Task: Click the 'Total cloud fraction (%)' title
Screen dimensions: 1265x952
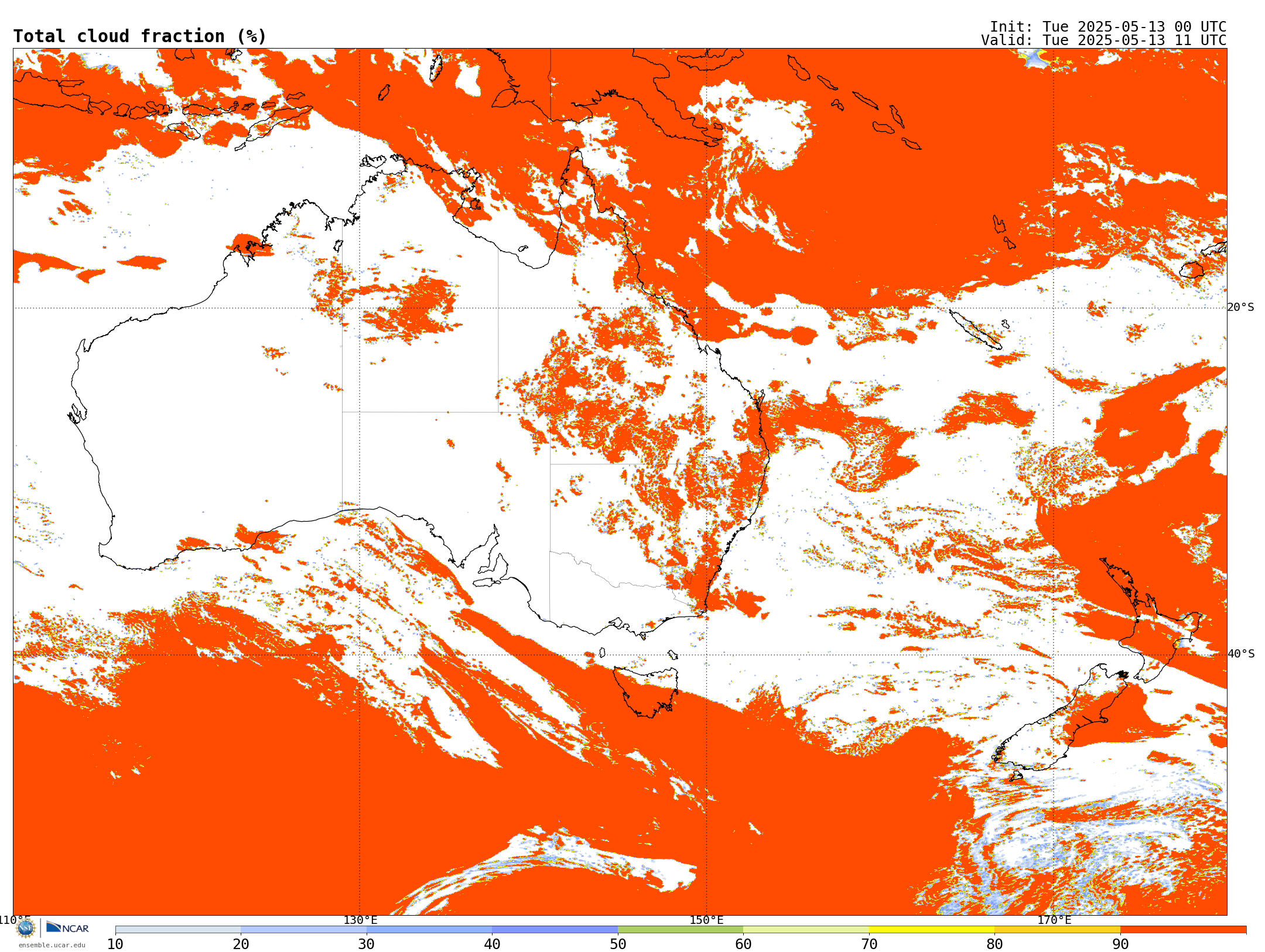Action: tap(140, 36)
